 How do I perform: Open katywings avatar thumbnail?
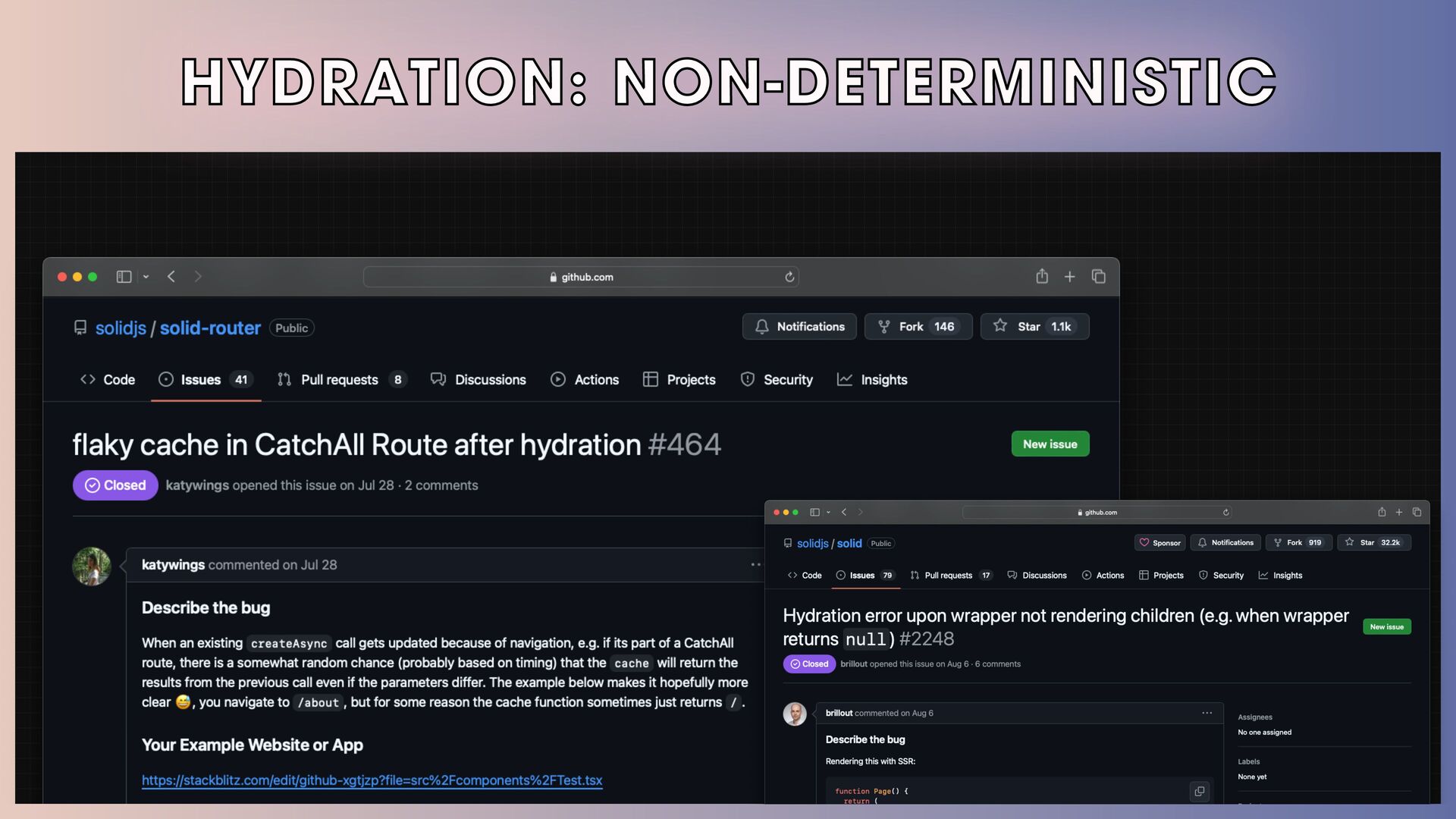92,566
